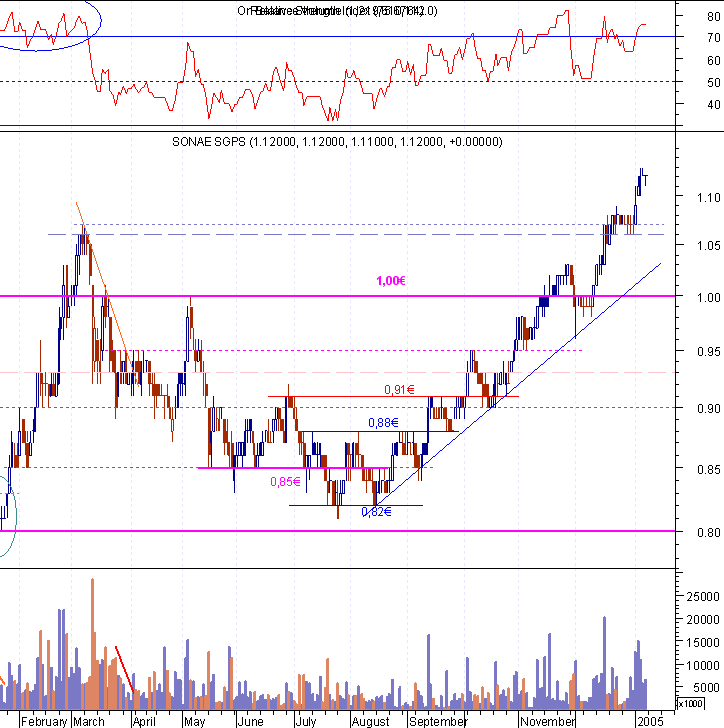Select the 0.85 price axis value
The height and width of the screenshot is (728, 724).
tap(709, 469)
